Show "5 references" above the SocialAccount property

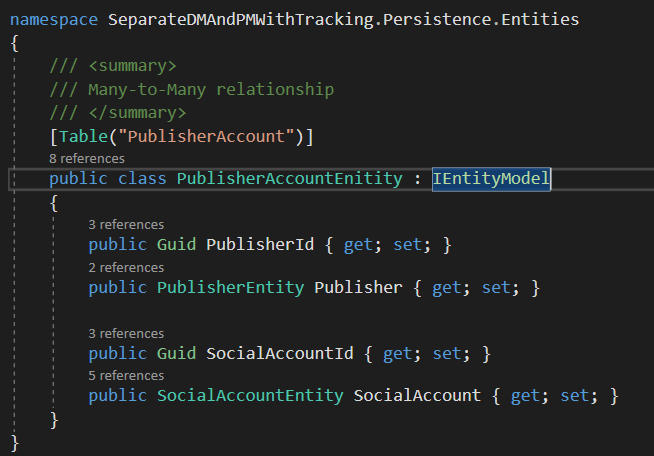click(126, 375)
